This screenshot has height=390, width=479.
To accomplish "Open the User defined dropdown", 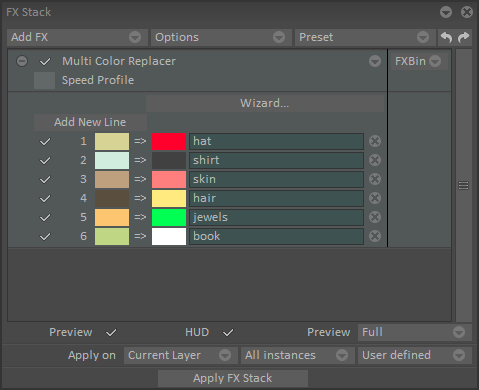I will [x=415, y=355].
